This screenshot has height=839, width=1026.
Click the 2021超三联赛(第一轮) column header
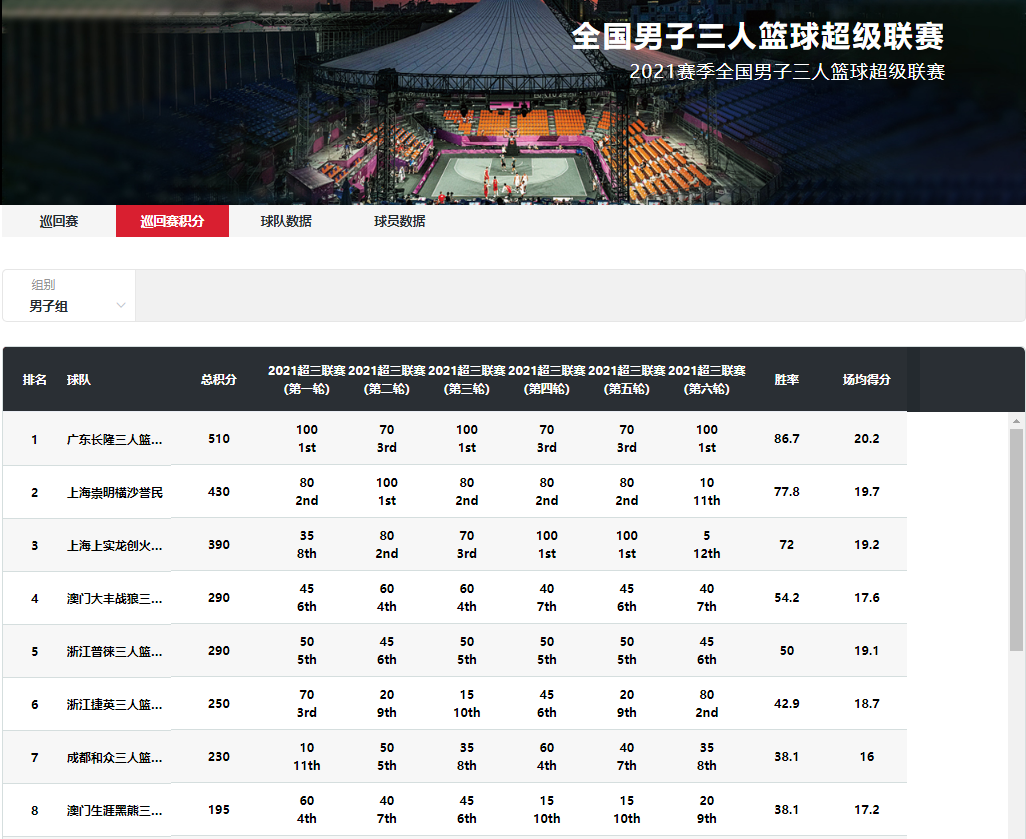pos(307,380)
